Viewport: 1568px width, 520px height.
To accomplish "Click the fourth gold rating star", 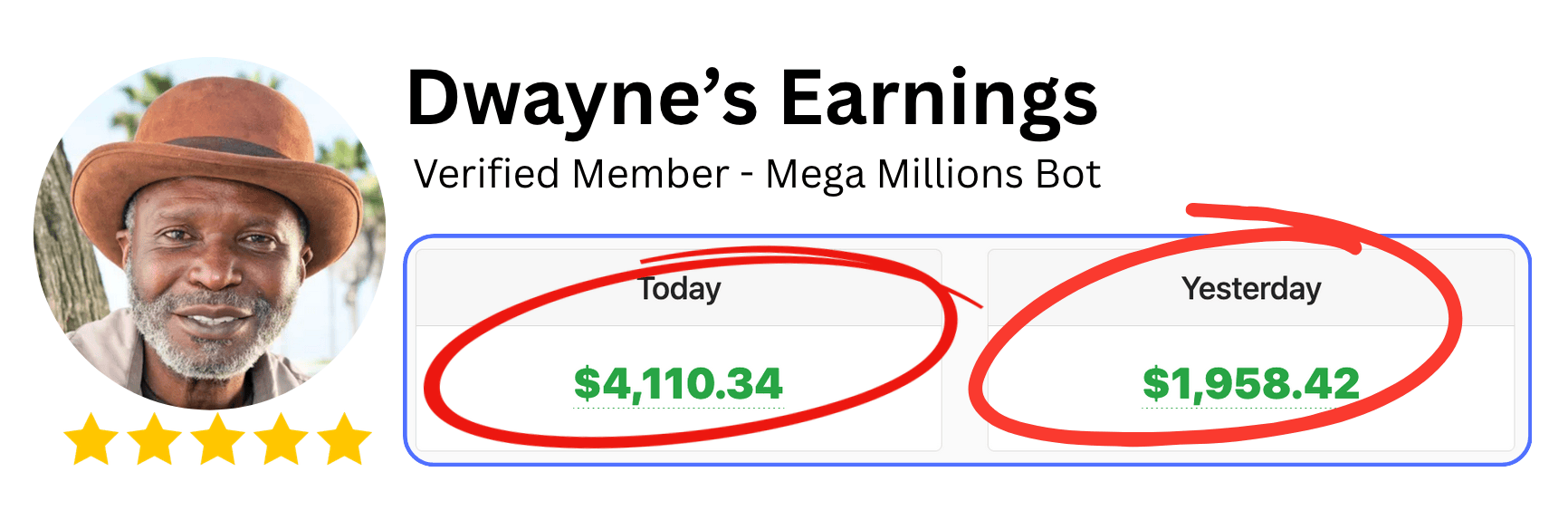I will click(282, 439).
